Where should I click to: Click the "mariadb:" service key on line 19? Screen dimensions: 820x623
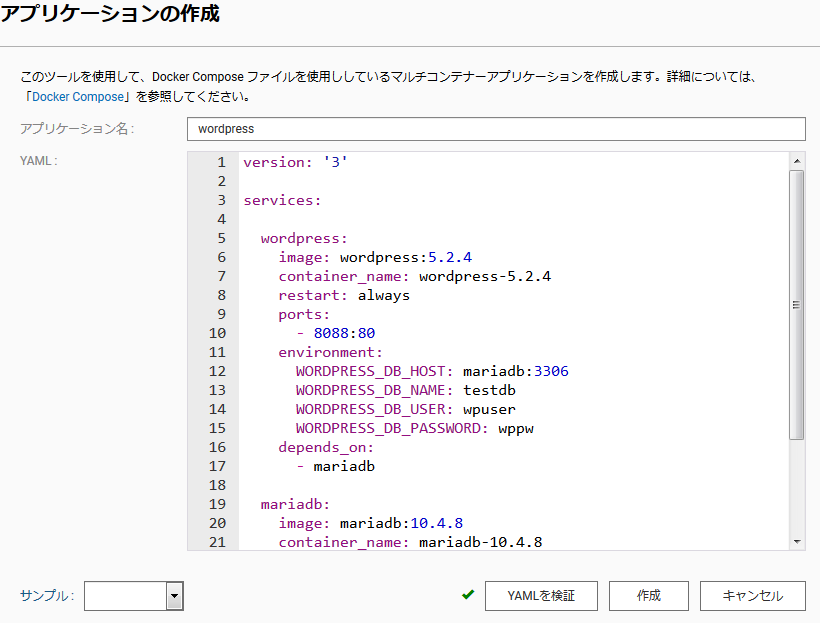tap(295, 504)
